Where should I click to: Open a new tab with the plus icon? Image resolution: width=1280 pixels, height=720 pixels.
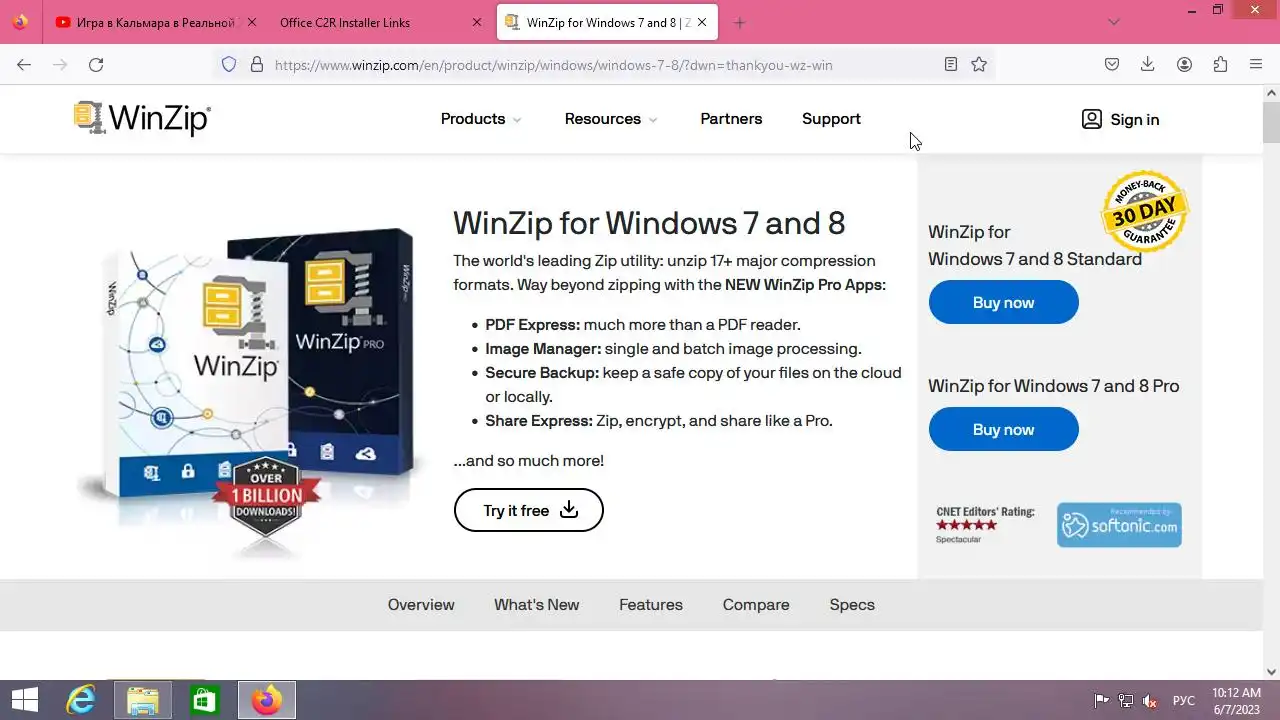(x=740, y=22)
